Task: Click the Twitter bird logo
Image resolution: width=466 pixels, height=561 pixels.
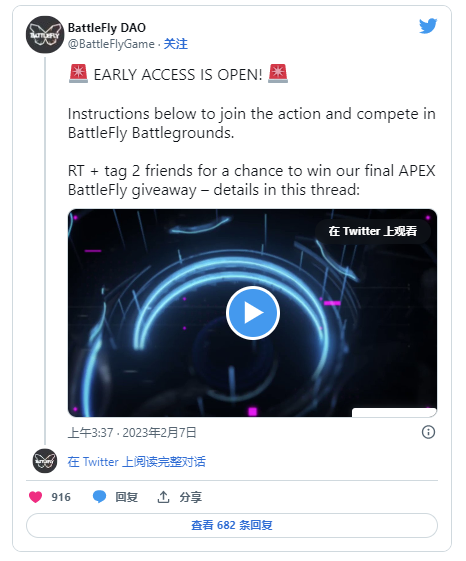Action: tap(428, 26)
